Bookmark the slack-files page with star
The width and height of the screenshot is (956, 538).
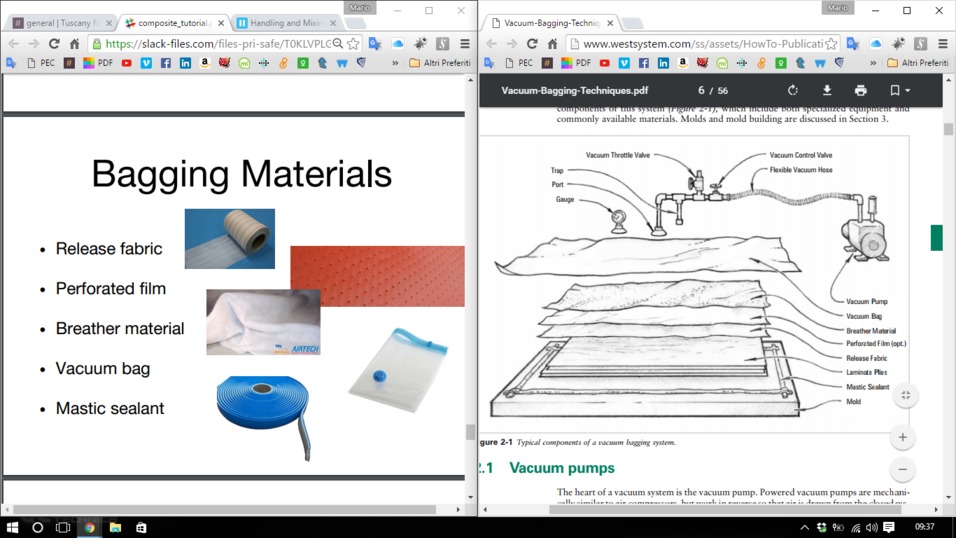tap(353, 43)
